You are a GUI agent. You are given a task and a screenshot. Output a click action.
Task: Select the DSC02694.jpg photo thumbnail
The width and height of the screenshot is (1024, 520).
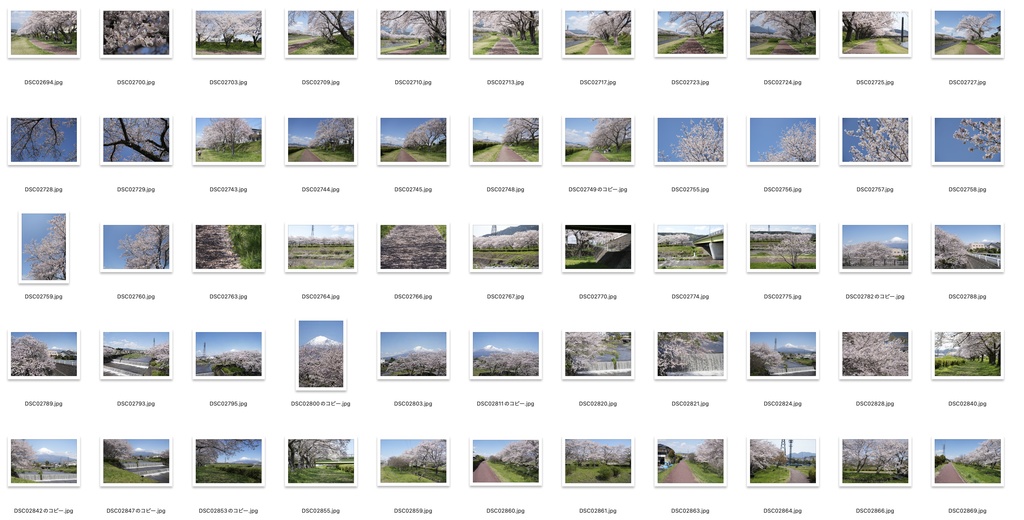click(x=44, y=33)
